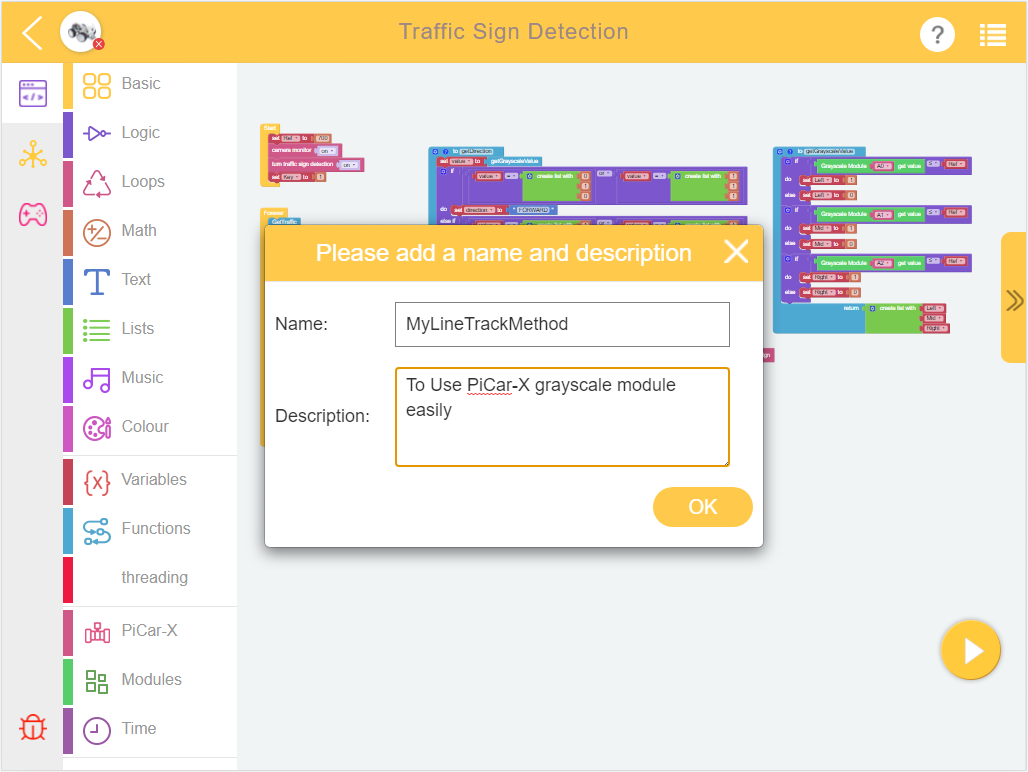Image resolution: width=1028 pixels, height=772 pixels.
Task: Open the list menu icon top right
Action: (993, 35)
